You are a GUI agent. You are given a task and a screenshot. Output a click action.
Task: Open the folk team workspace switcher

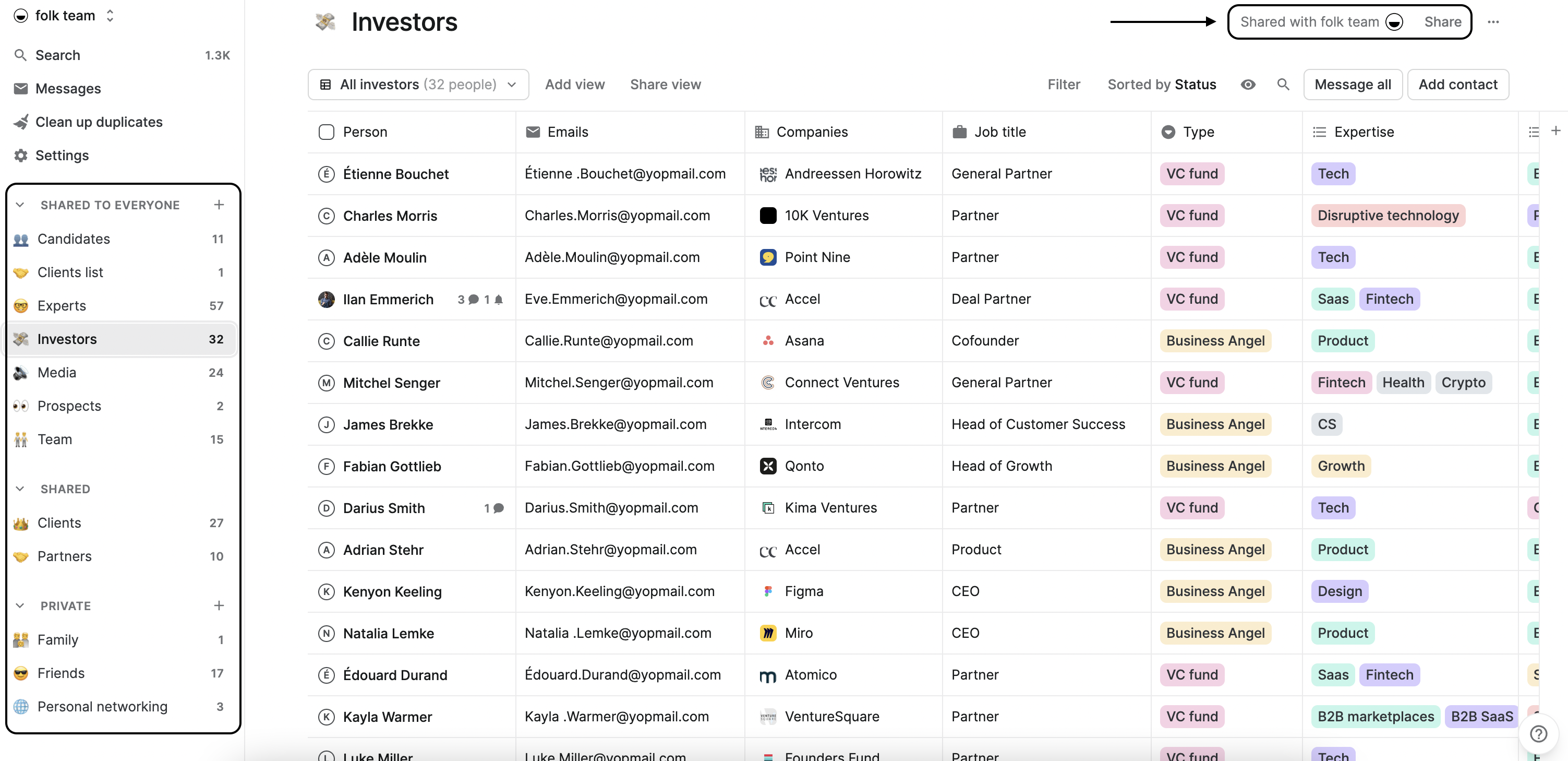coord(64,15)
